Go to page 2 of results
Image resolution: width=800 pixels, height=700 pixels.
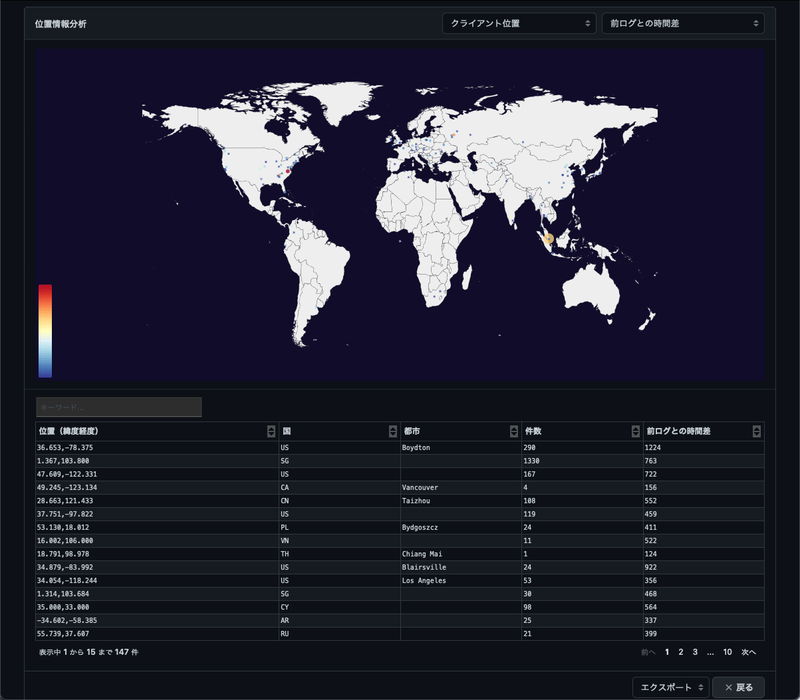[x=681, y=652]
